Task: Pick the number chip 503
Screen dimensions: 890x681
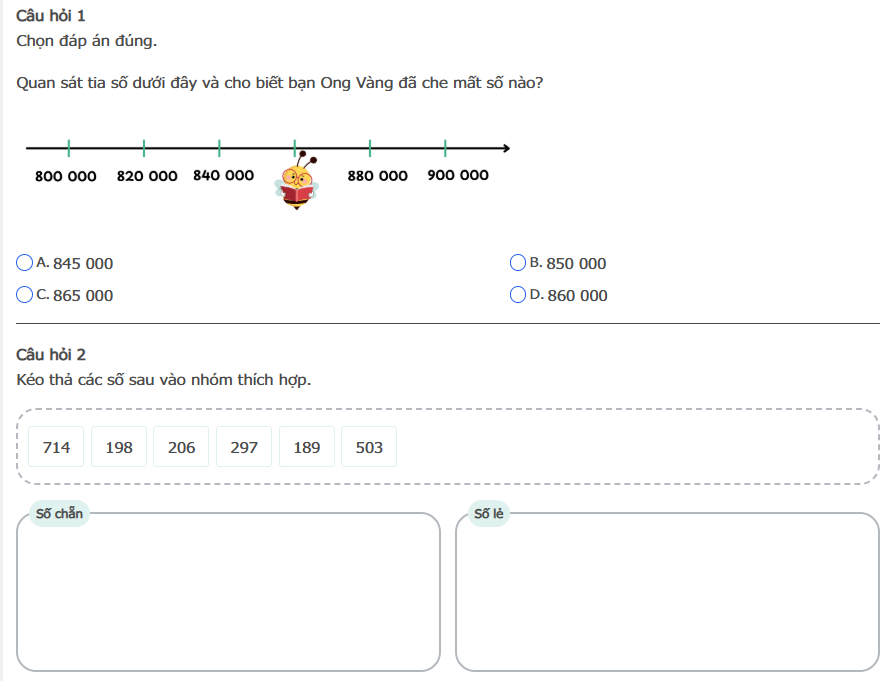Action: coord(369,447)
